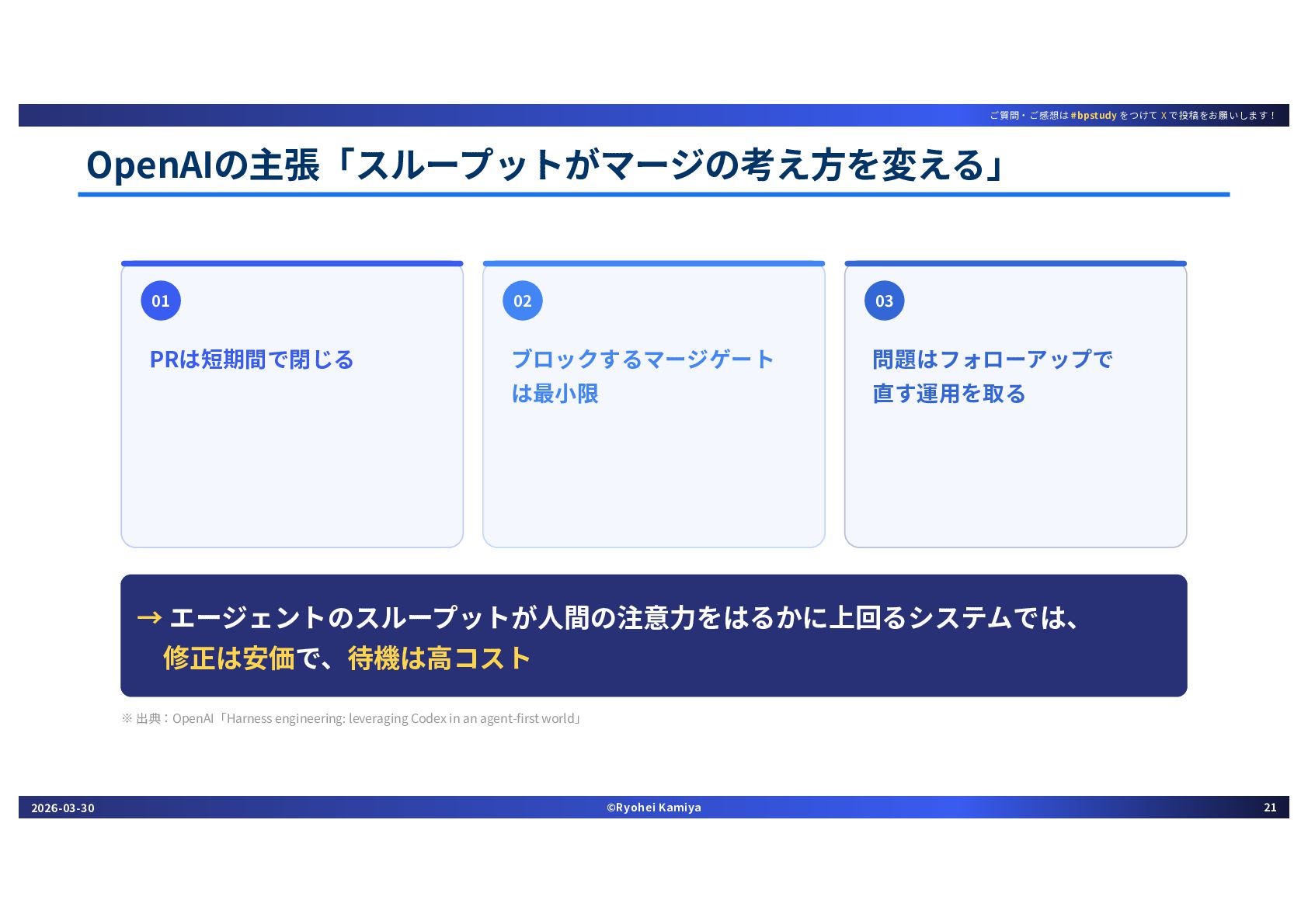Select the text "ブロックするマージゲートは最小限"
The height and width of the screenshot is (924, 1308).
click(x=643, y=377)
